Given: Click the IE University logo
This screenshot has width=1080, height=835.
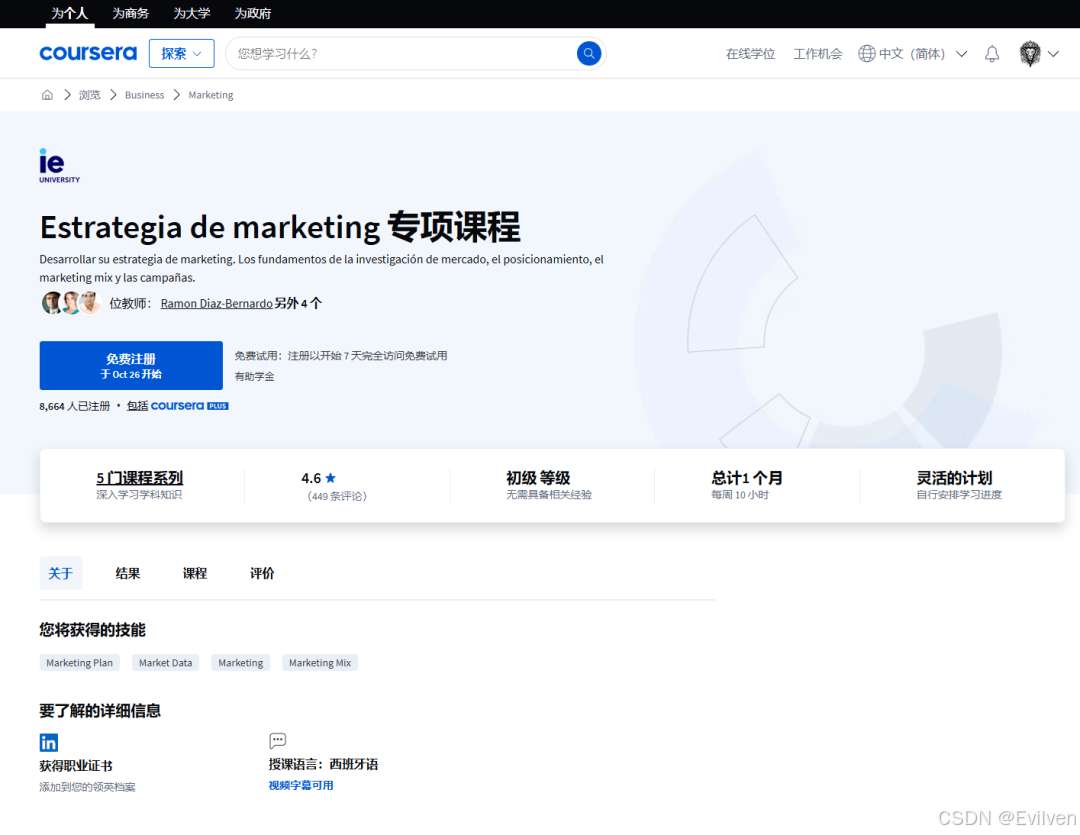Looking at the screenshot, I should coord(59,165).
